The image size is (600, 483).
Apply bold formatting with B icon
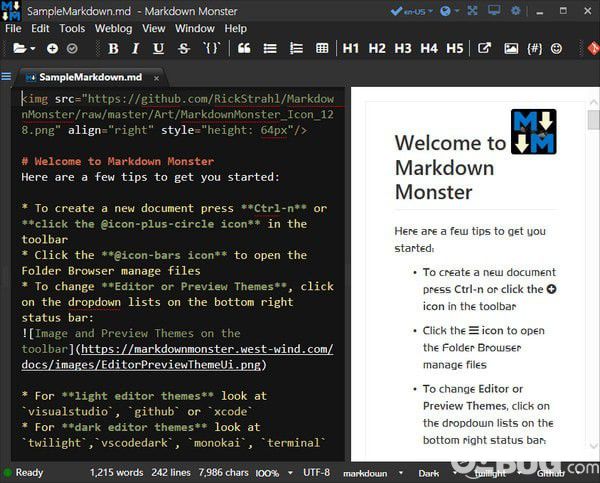click(x=113, y=49)
